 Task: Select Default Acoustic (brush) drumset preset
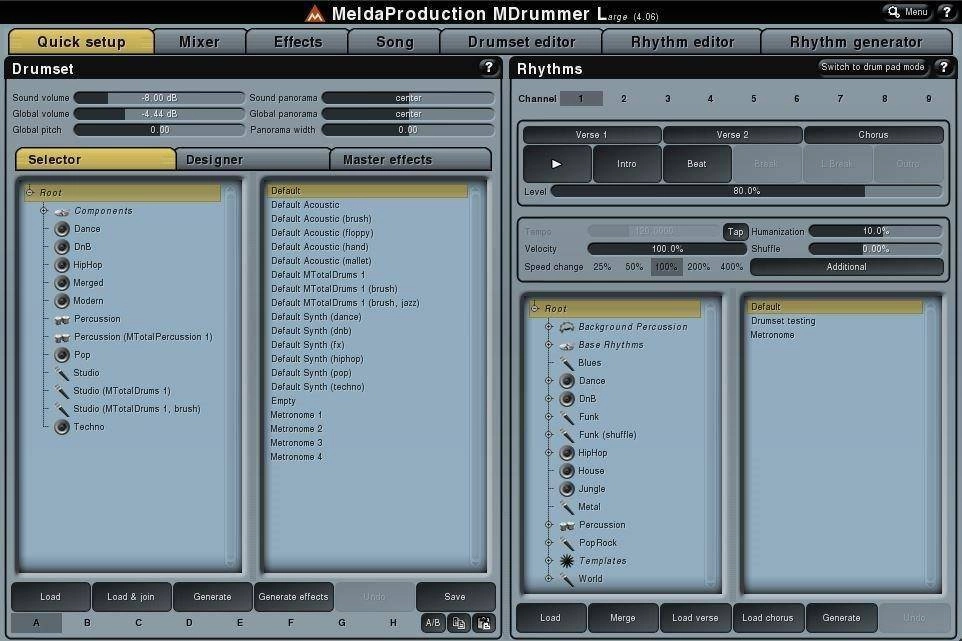(321, 219)
